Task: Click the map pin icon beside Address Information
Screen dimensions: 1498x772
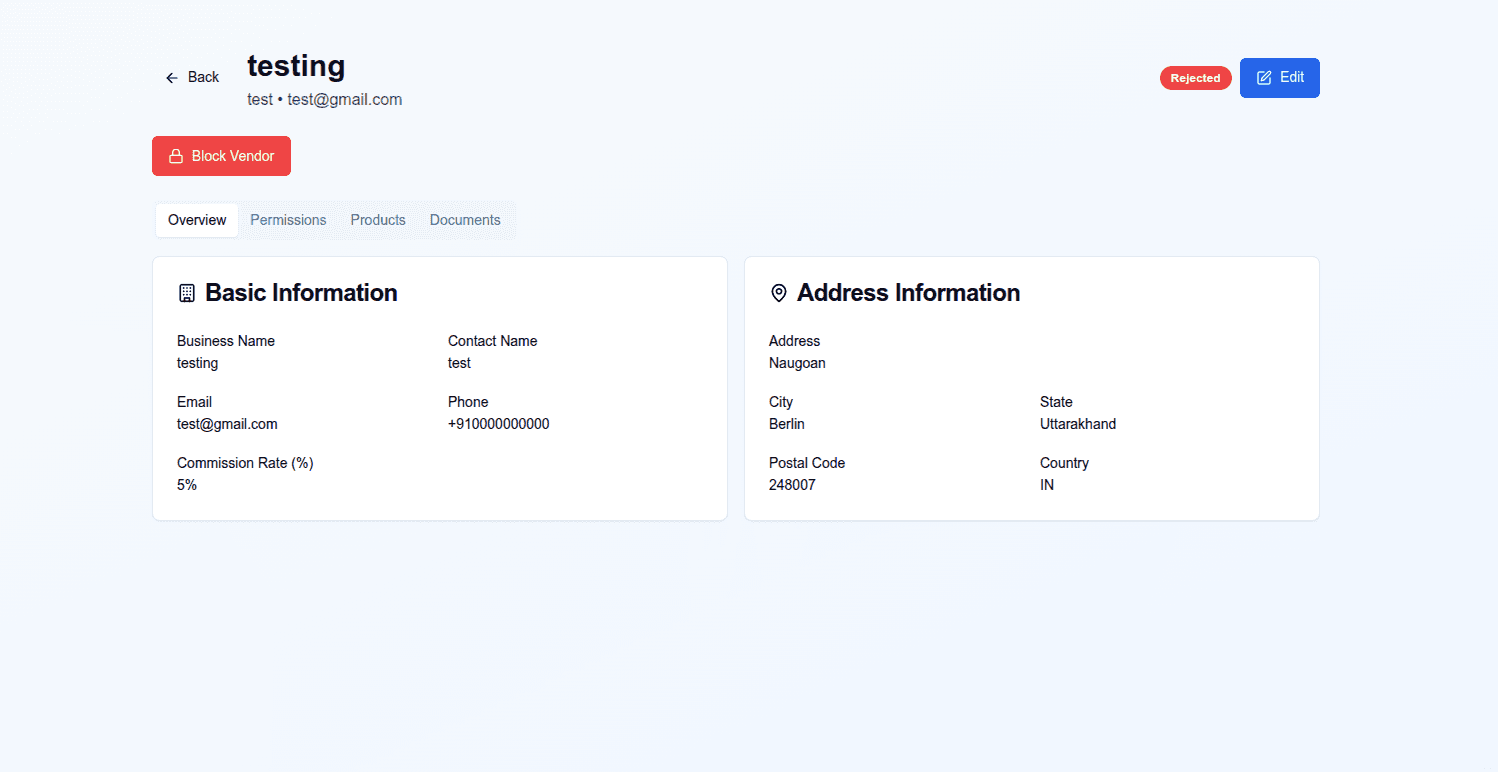Action: coord(778,293)
